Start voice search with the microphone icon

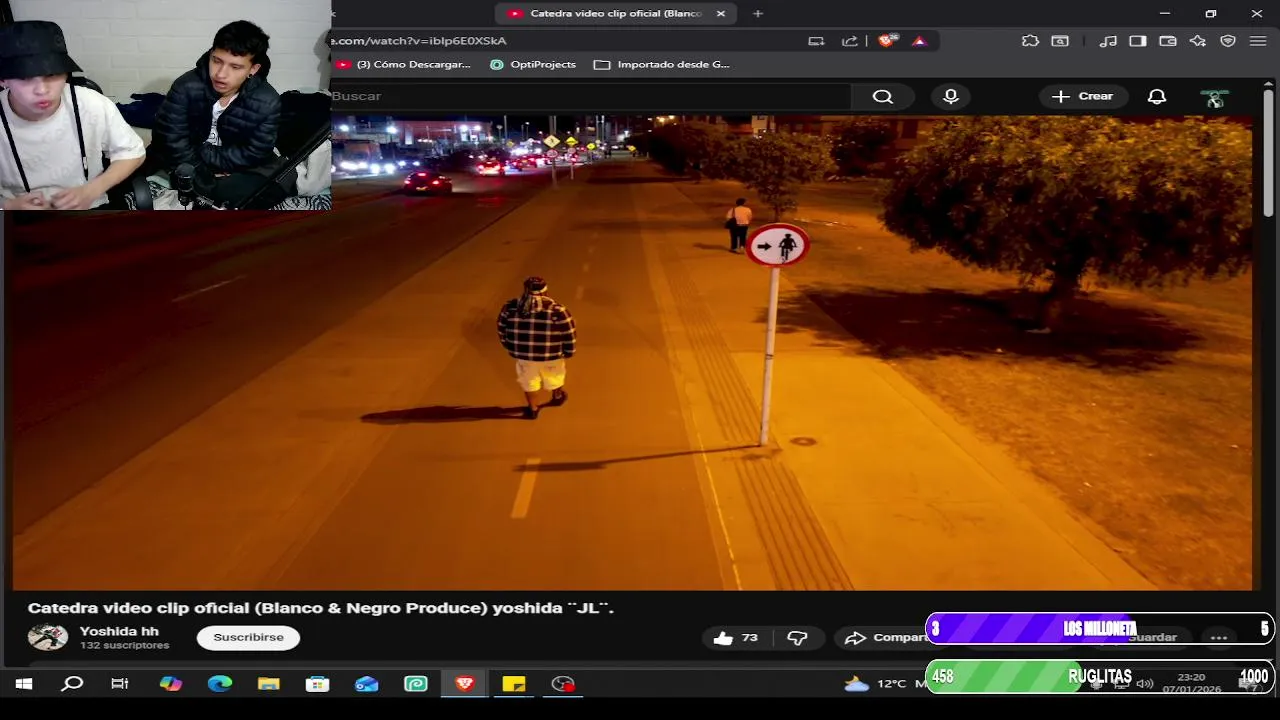(951, 96)
